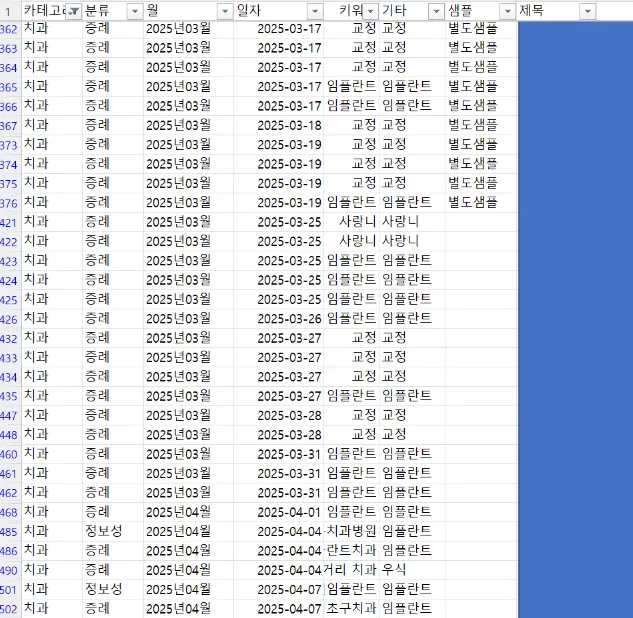Select 2025년03월 cell in row 462
Screen dimensions: 633x618
pyautogui.click(x=189, y=493)
